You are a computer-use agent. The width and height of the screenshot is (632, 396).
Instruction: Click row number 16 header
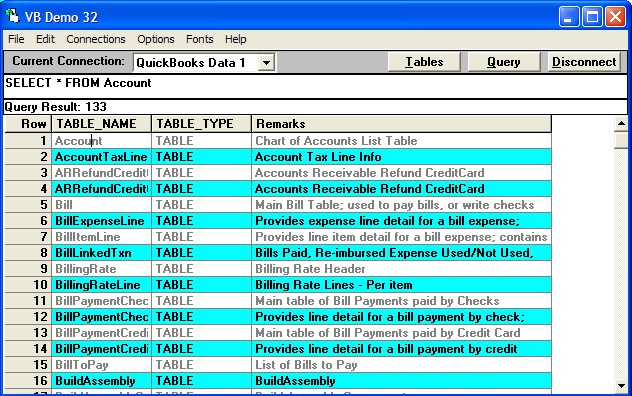(x=28, y=381)
